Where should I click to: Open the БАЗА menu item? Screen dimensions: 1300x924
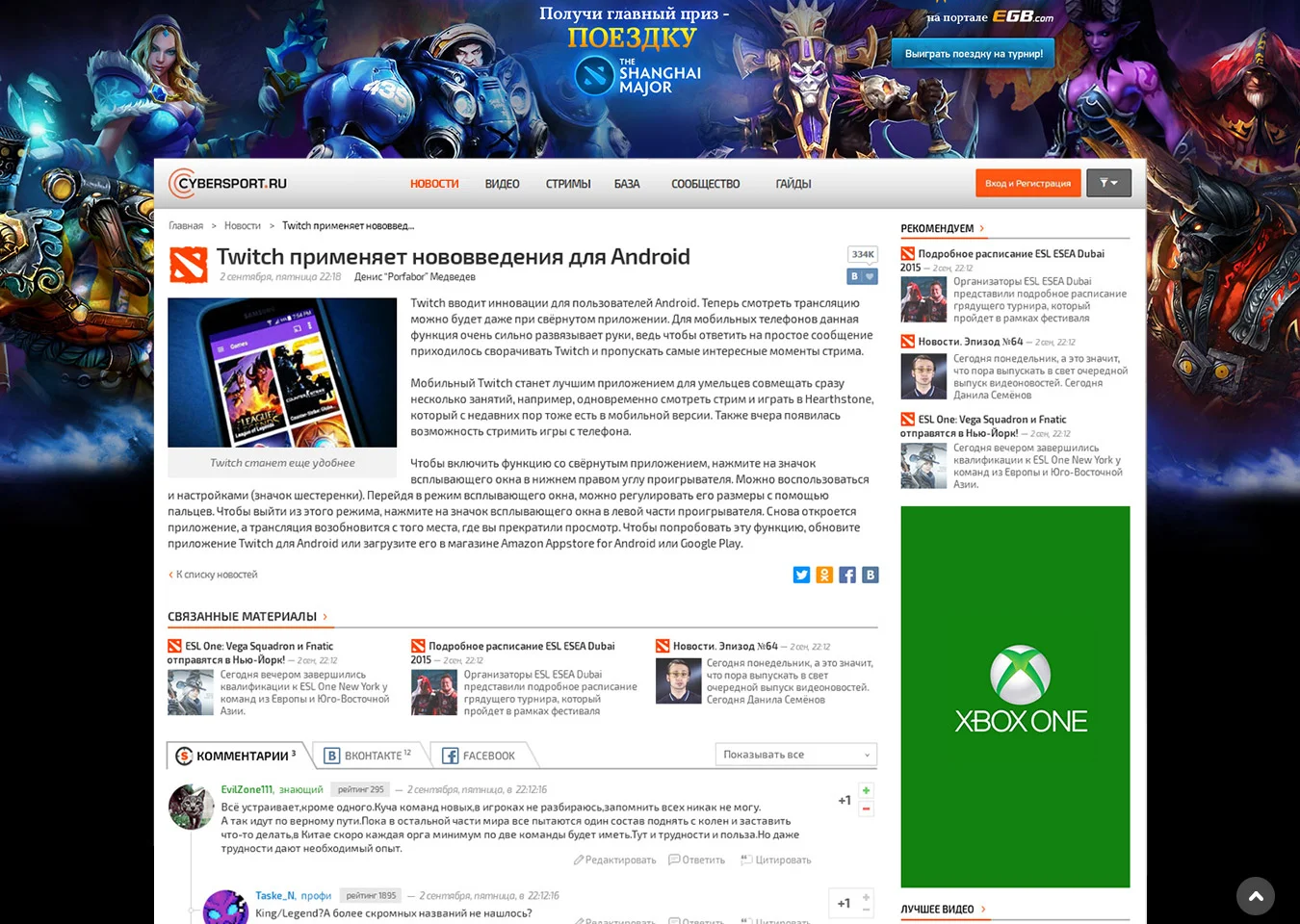(627, 184)
